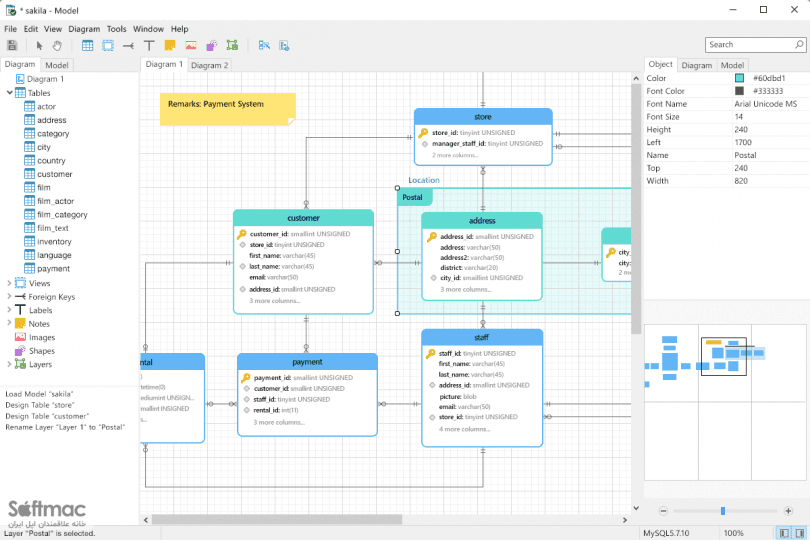Click the vertical scrollbar down arrow
810x540 pixels.
pos(636,508)
